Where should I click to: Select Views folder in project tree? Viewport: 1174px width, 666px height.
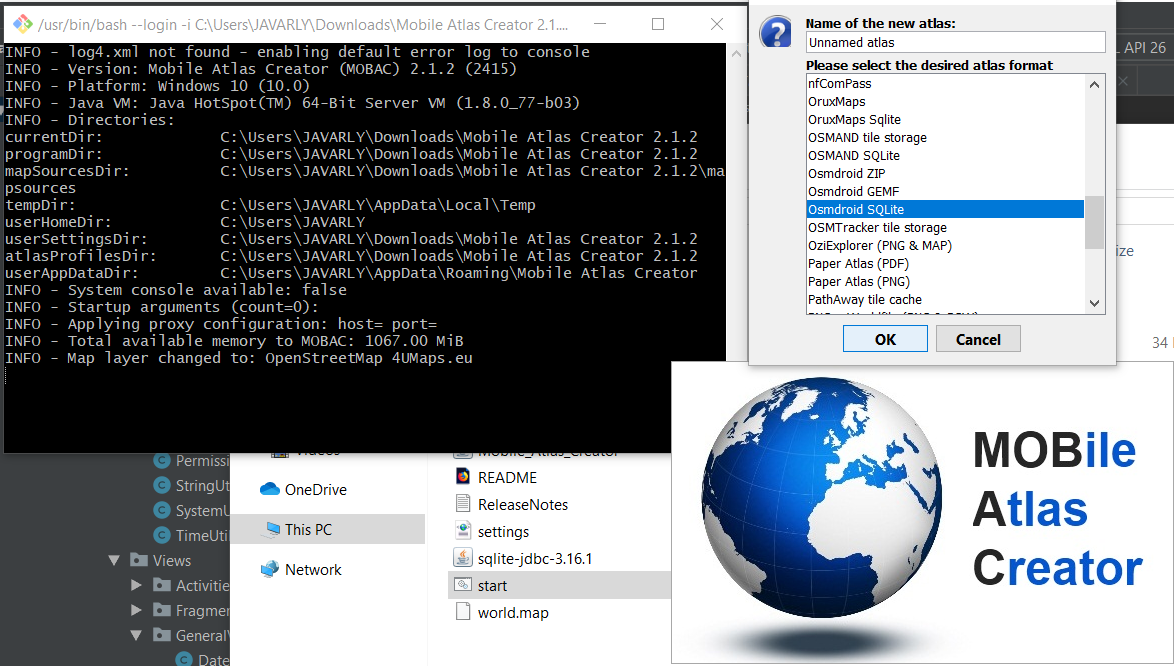pos(171,560)
